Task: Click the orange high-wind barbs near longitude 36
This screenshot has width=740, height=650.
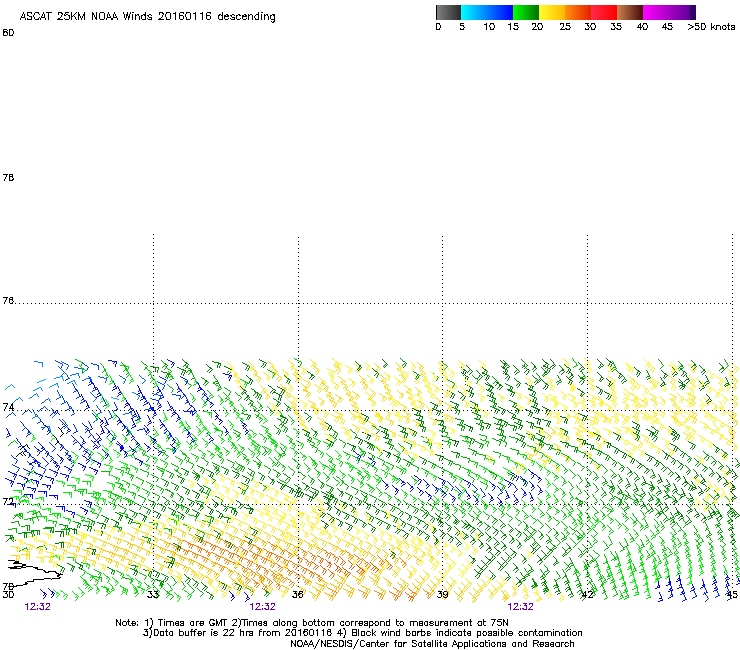Action: click(x=293, y=564)
